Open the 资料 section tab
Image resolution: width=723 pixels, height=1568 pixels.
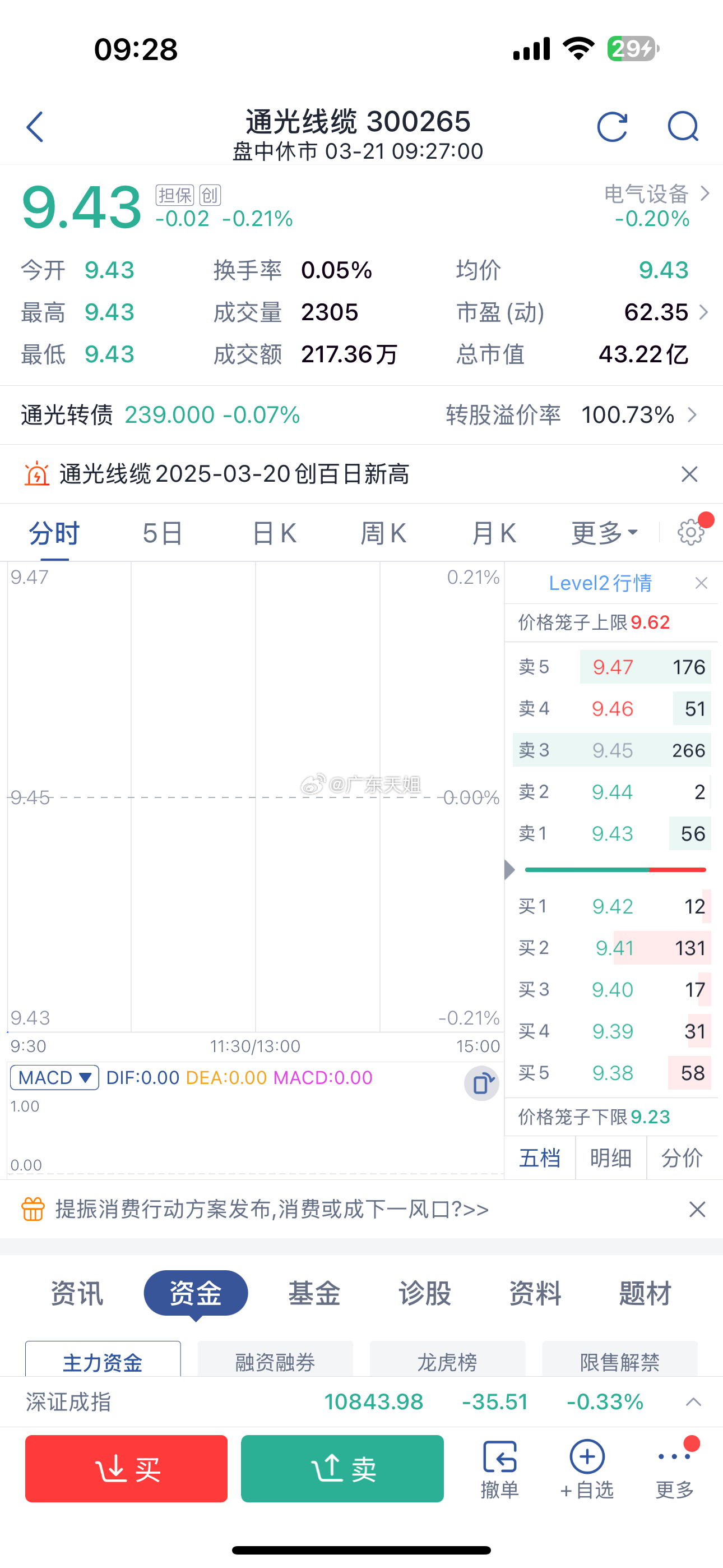pyautogui.click(x=535, y=1293)
